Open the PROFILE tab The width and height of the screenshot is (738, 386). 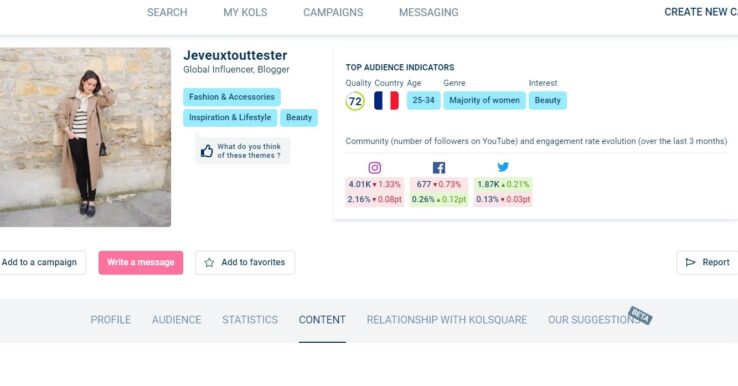click(111, 320)
